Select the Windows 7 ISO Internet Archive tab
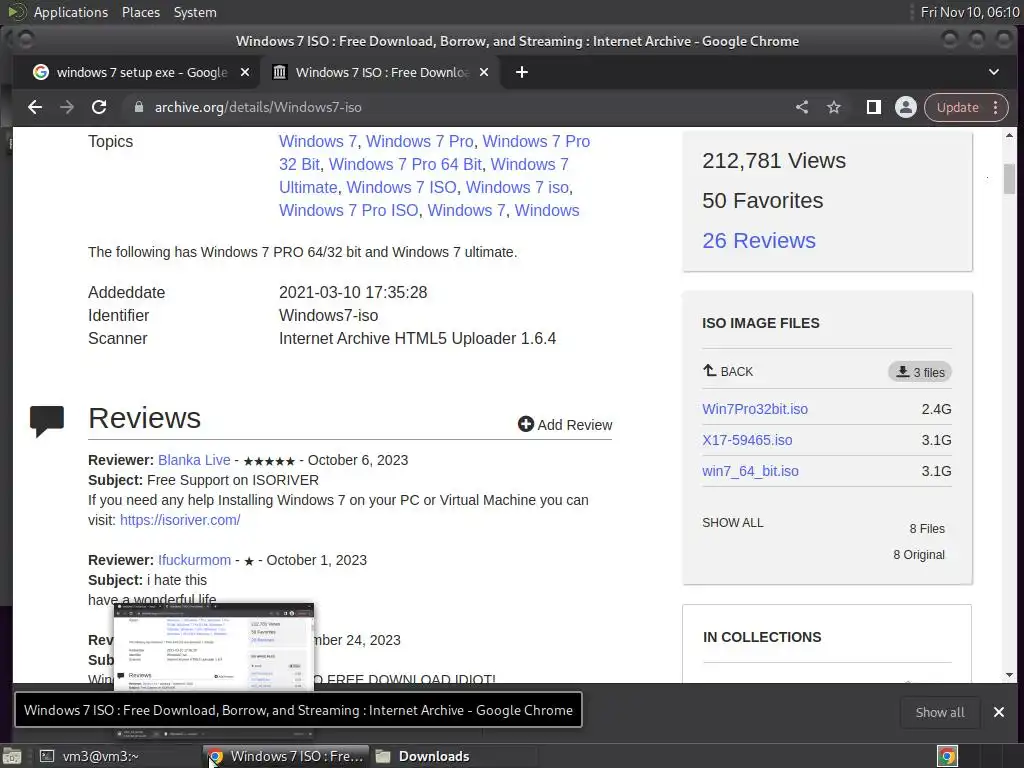Viewport: 1024px width, 768px height. pyautogui.click(x=380, y=72)
